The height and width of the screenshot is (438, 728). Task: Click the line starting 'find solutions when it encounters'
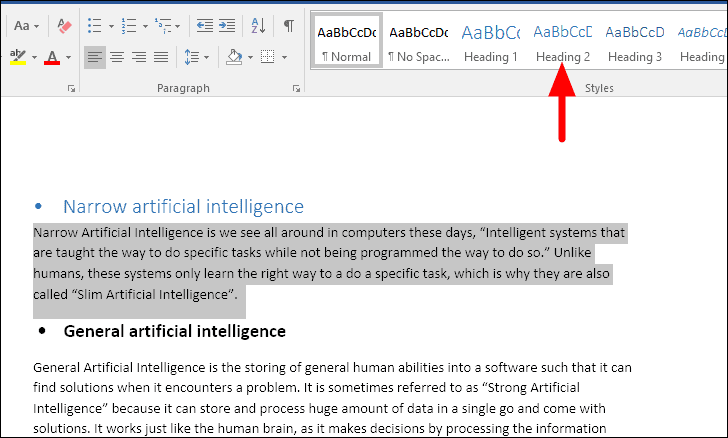point(306,387)
